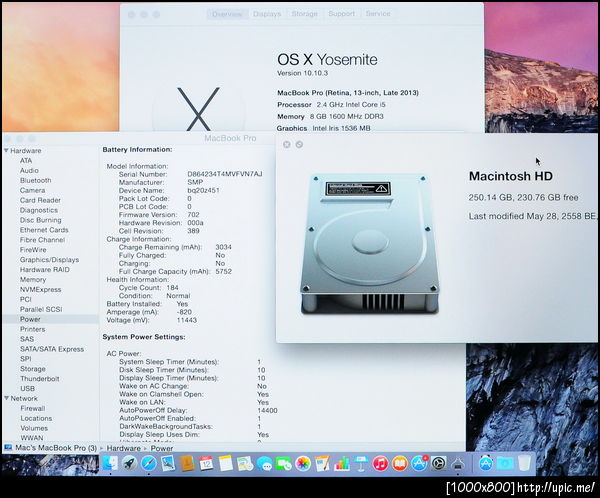Select Fibre Channel in the sidebar
Screen dimensions: 600x498
pyautogui.click(x=42, y=240)
